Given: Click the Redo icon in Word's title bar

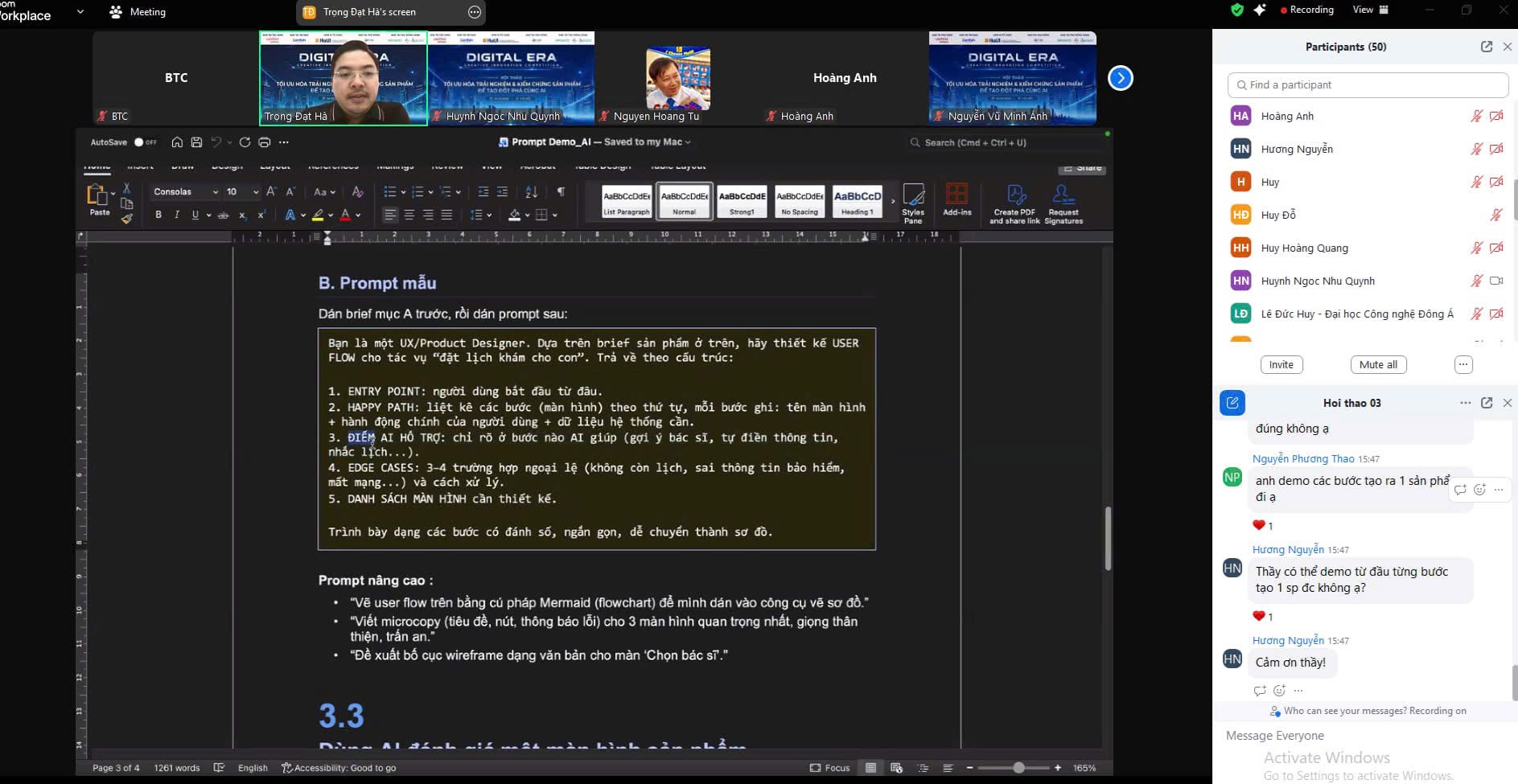Looking at the screenshot, I should (245, 142).
